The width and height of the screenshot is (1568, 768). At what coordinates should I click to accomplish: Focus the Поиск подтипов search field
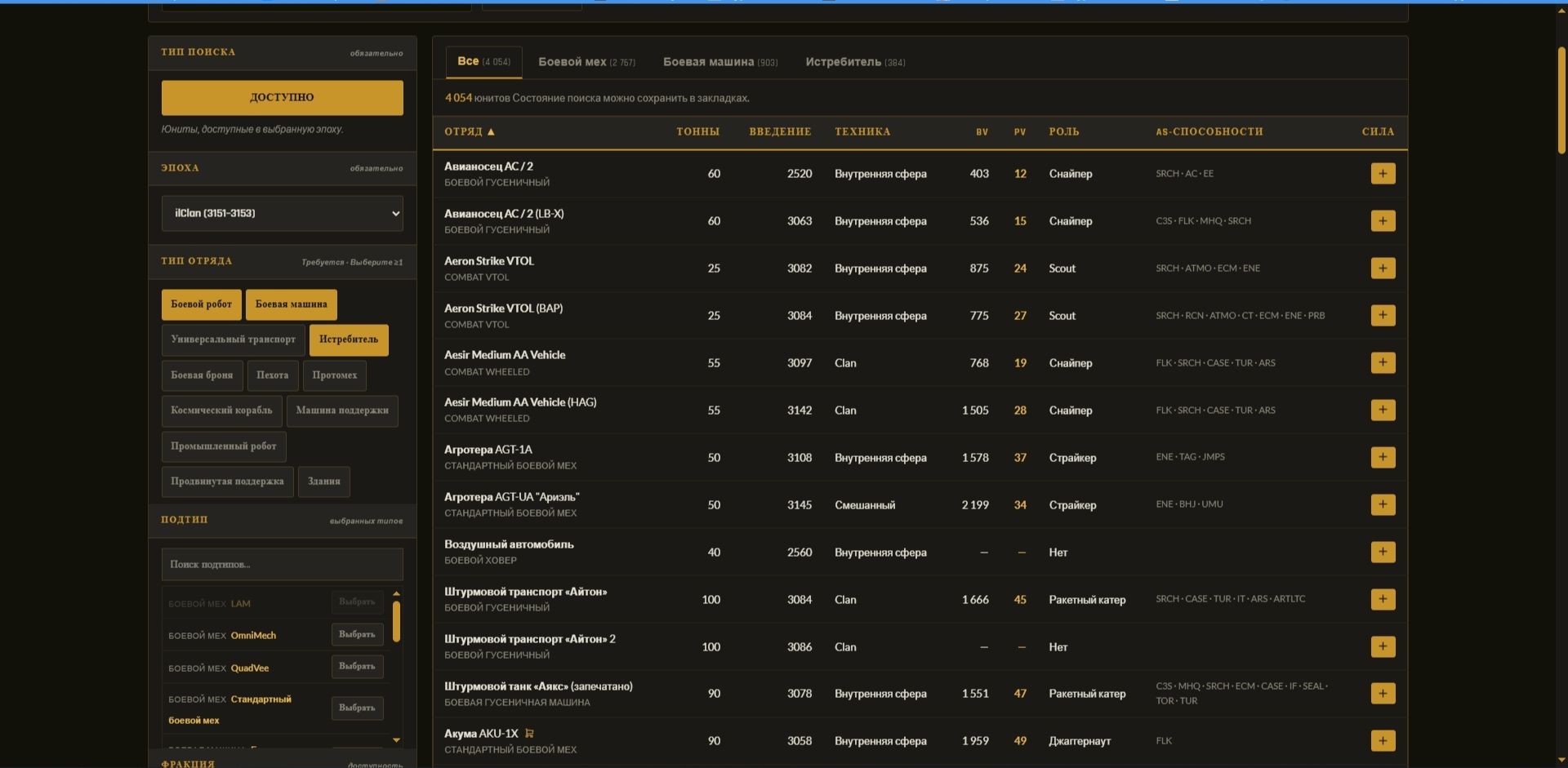point(282,564)
